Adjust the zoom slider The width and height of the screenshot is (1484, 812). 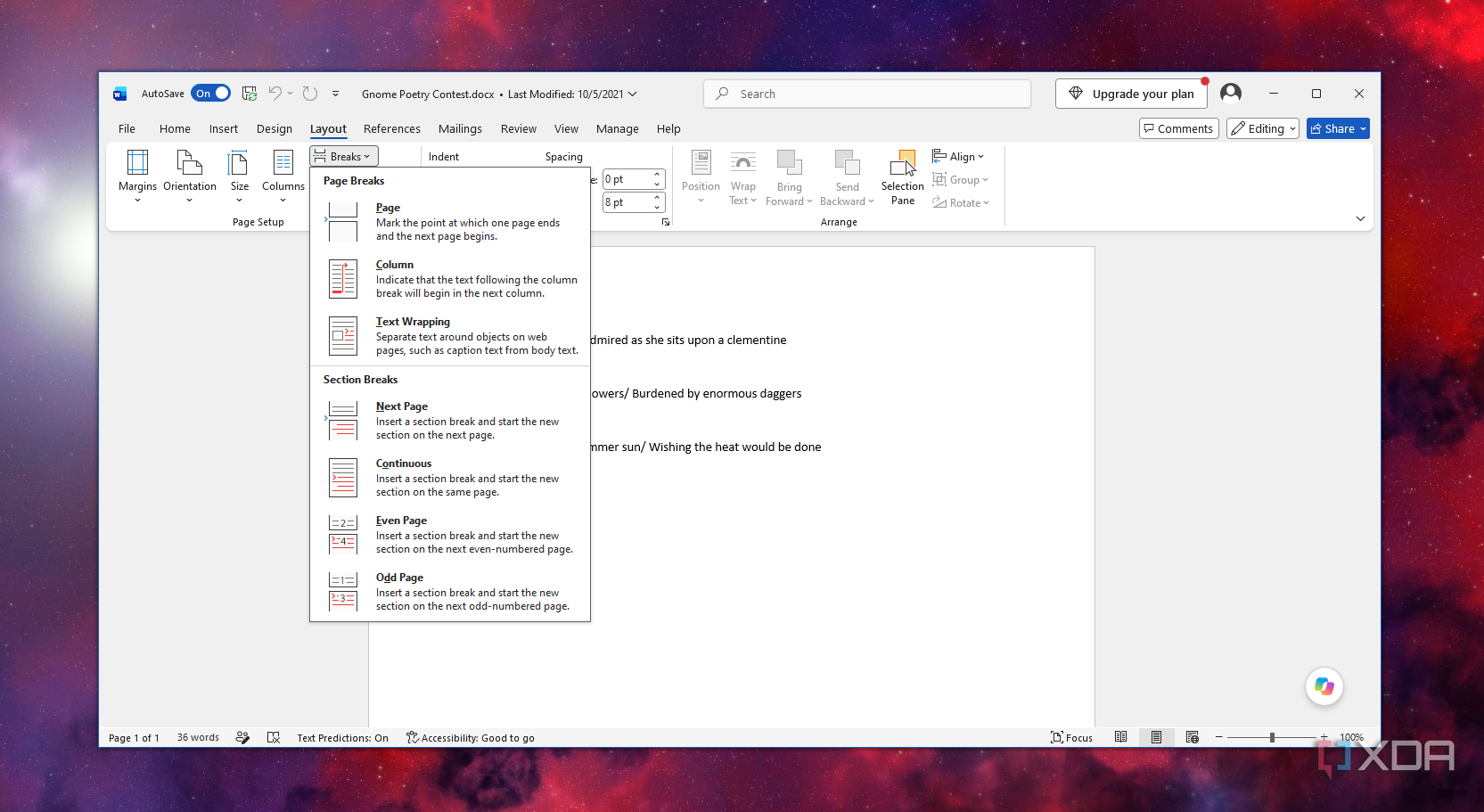coord(1271,737)
